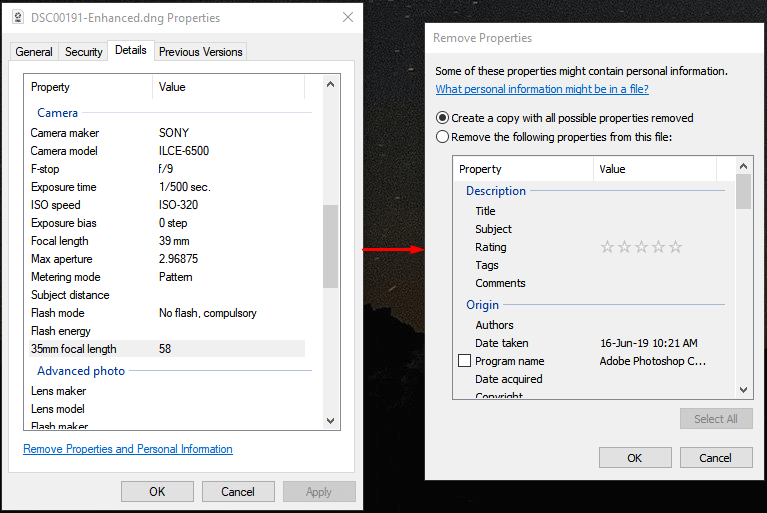Select the Focal length 39 mm value

(174, 241)
